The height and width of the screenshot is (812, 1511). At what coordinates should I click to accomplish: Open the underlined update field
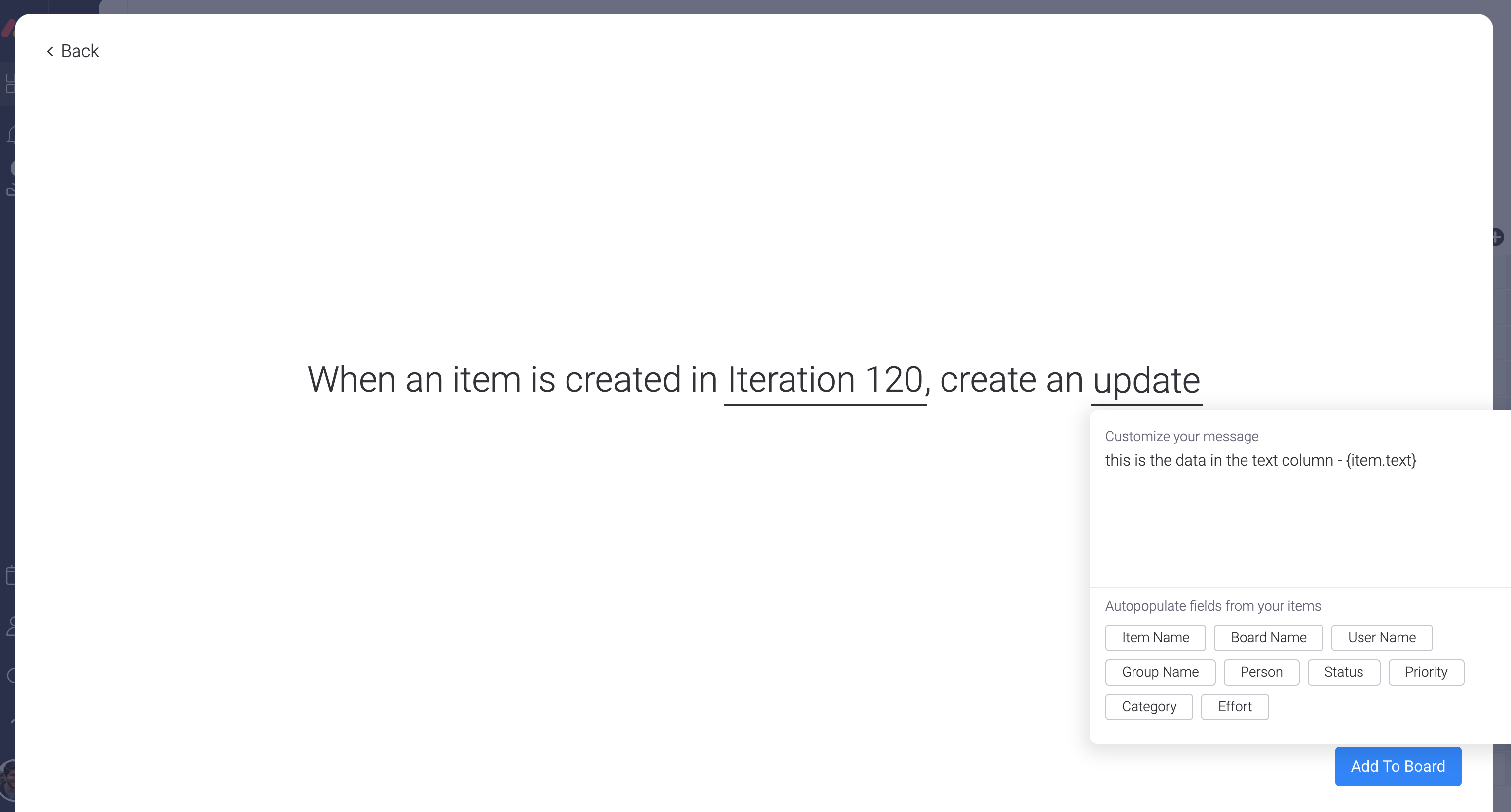click(x=1146, y=380)
